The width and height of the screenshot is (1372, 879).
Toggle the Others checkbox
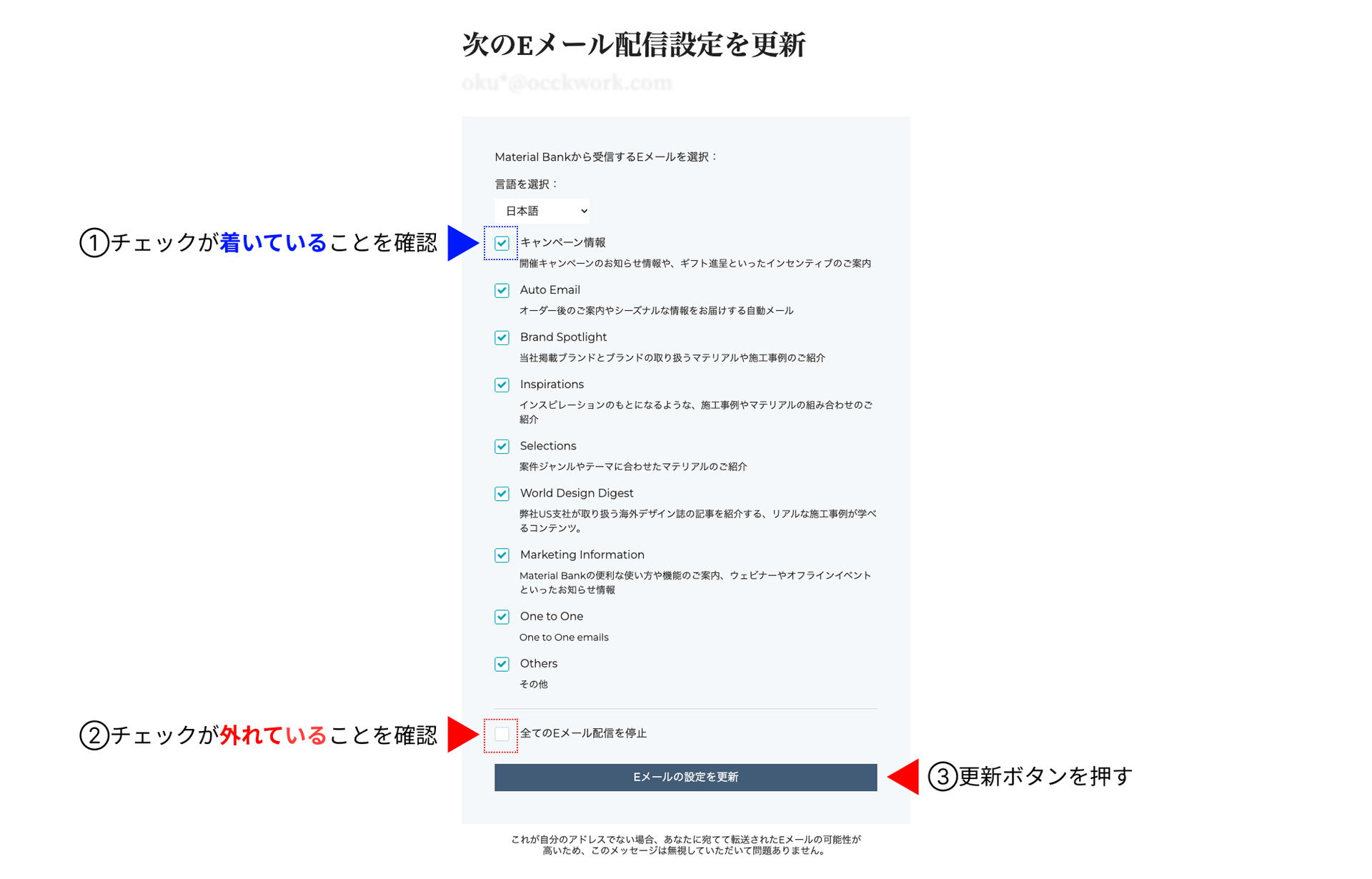click(502, 664)
